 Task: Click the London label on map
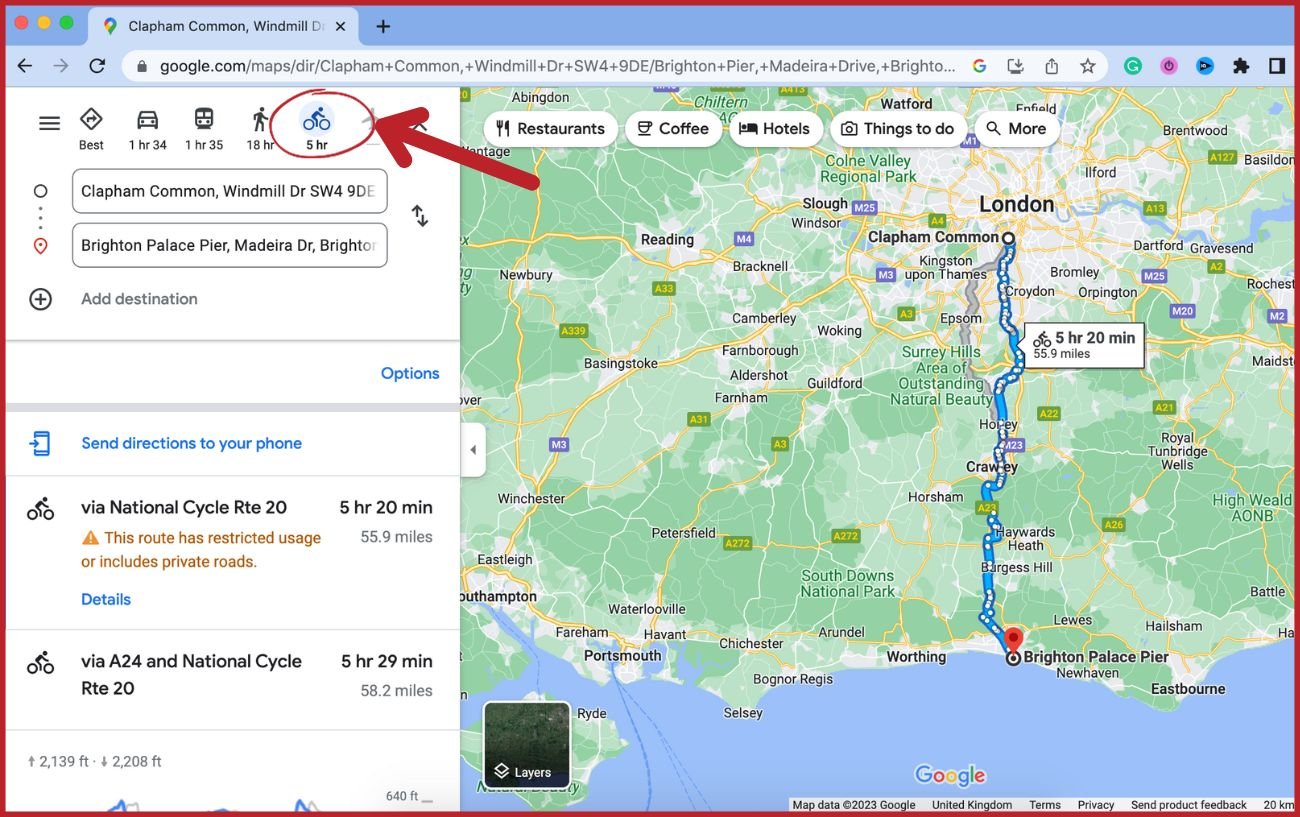point(1016,204)
